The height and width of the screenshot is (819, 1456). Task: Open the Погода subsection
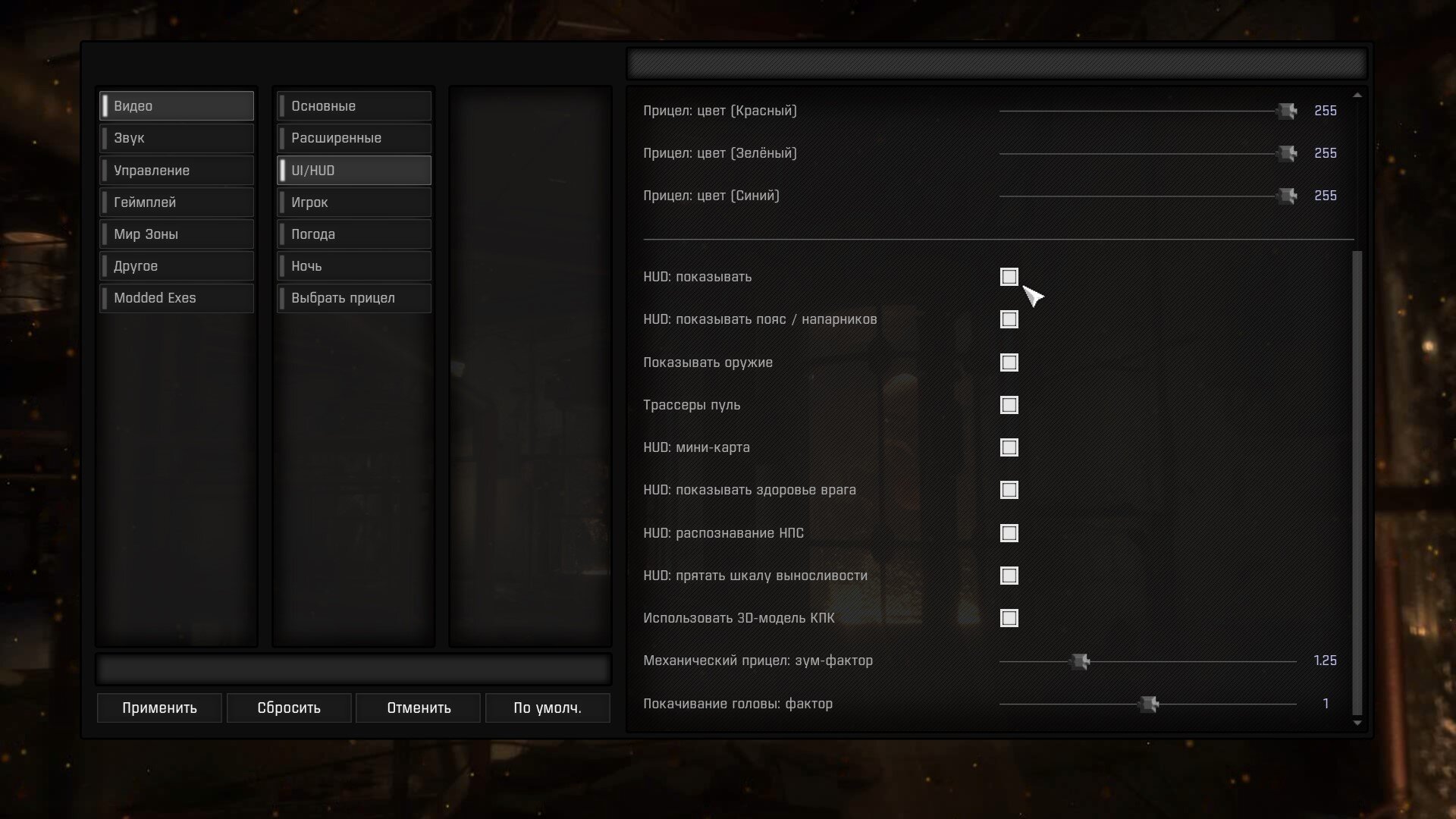(x=354, y=234)
